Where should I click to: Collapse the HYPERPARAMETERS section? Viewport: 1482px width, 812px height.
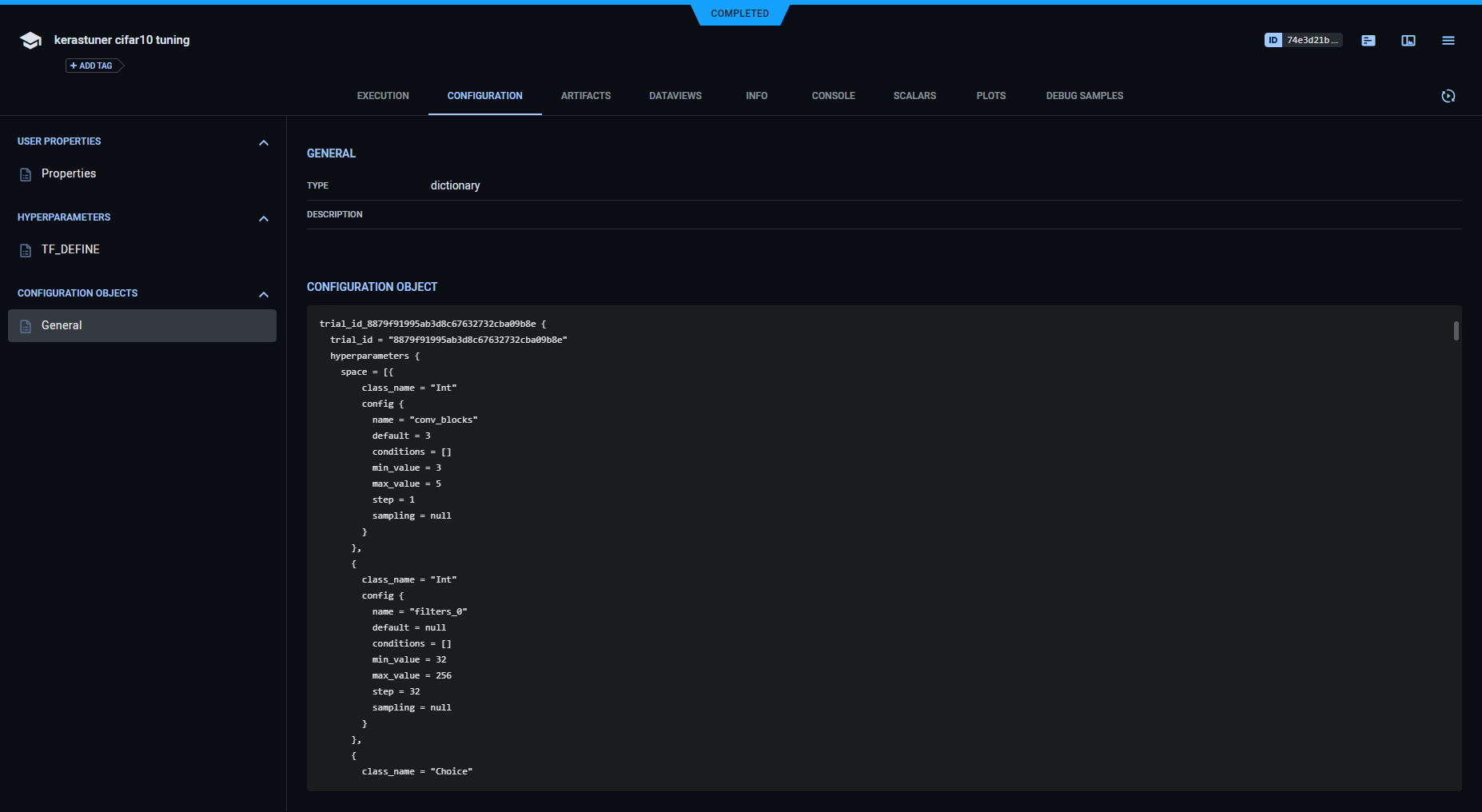tap(264, 218)
